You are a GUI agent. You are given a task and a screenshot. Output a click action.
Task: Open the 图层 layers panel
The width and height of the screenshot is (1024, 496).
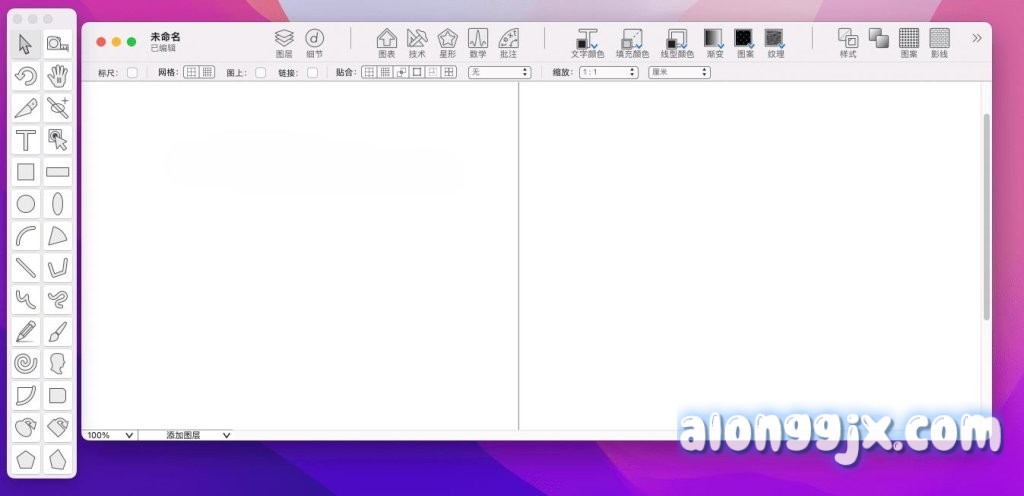[284, 43]
